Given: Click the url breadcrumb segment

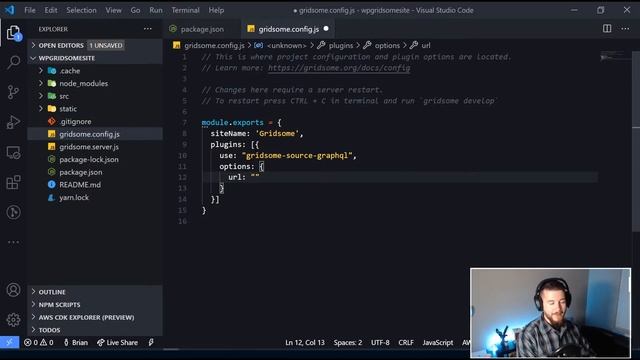Looking at the screenshot, I should pyautogui.click(x=425, y=45).
